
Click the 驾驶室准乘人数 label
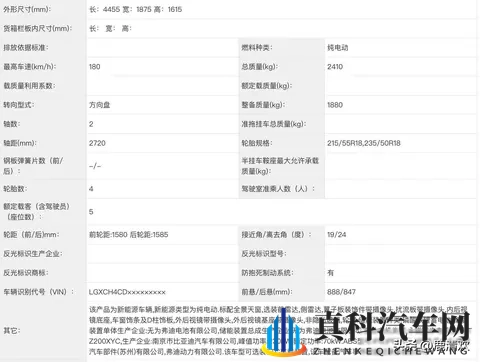[278, 189]
